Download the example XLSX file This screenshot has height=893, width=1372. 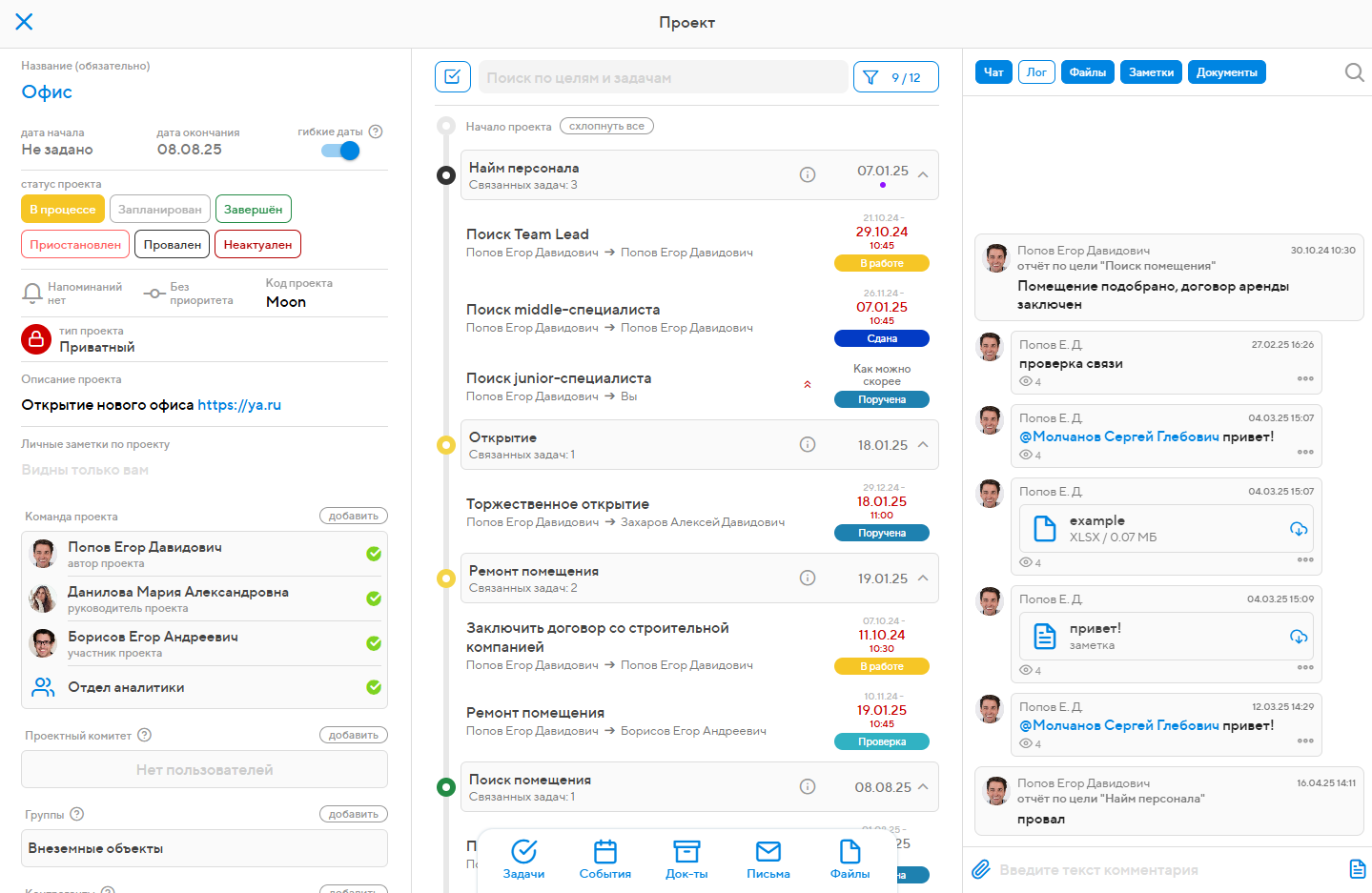[x=1299, y=529]
